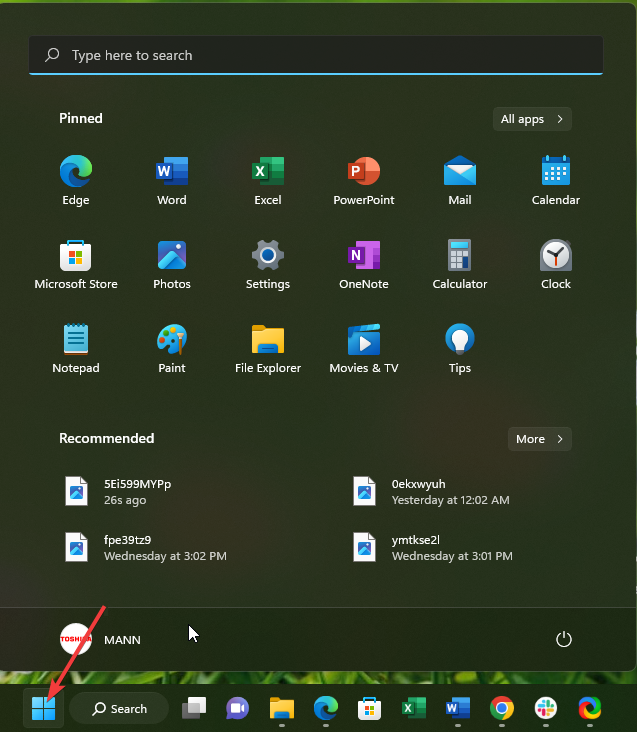Open Slack from the taskbar
Screen dimensions: 637x732
546,708
